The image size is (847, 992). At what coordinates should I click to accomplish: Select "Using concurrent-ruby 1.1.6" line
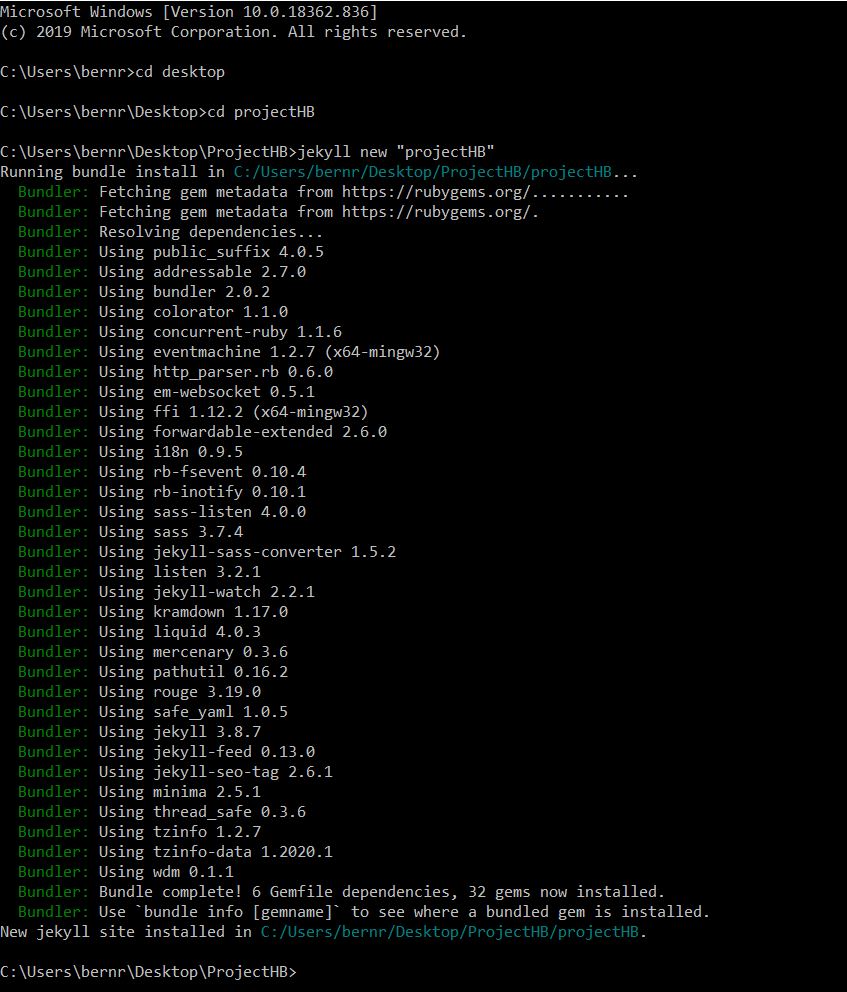tap(180, 332)
